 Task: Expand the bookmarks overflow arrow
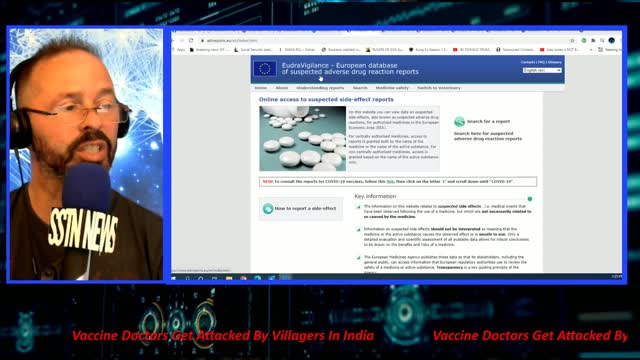591,50
